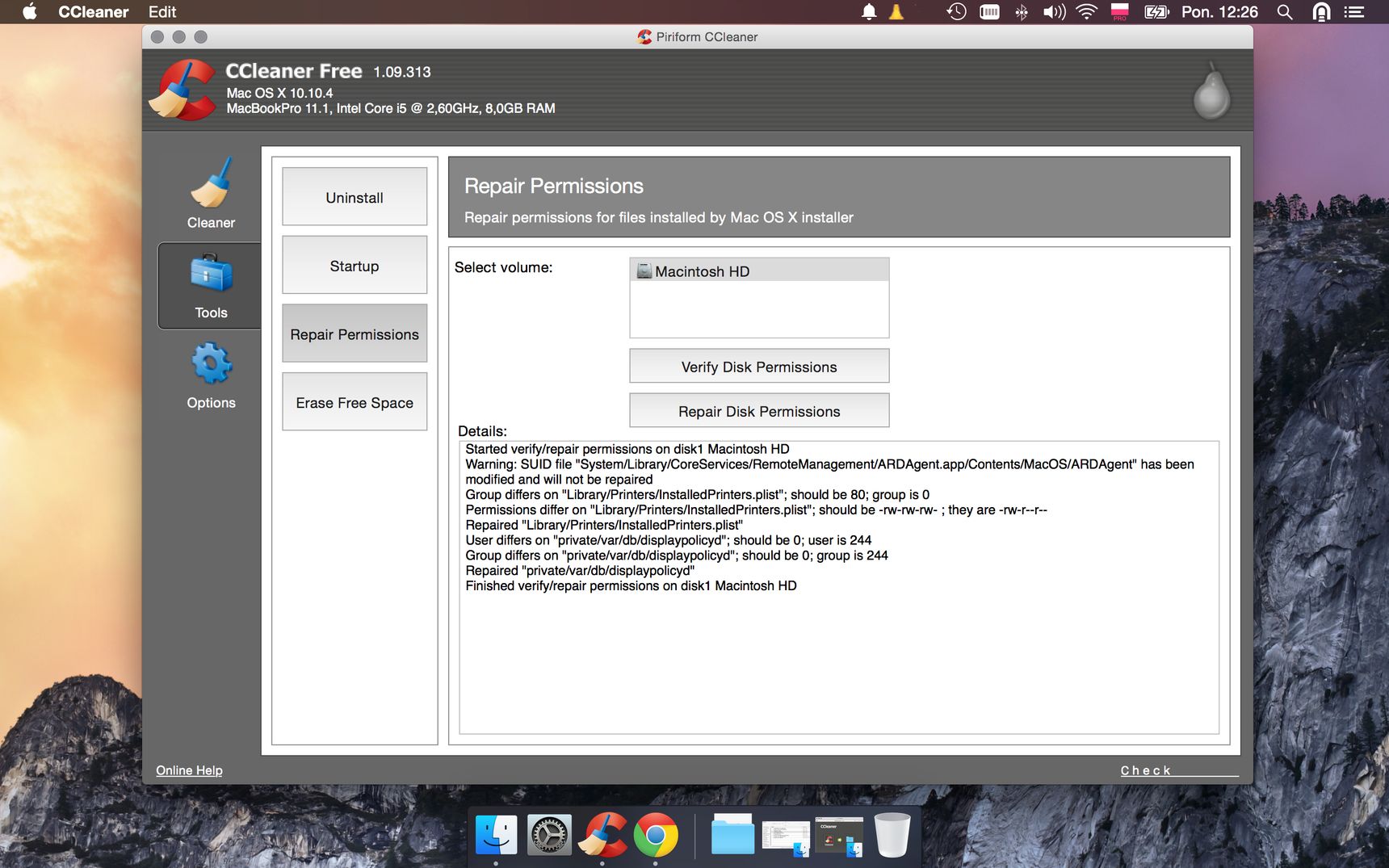Screen dimensions: 1389x868
Task: Open the Bluetooth menu
Action: (1022, 11)
